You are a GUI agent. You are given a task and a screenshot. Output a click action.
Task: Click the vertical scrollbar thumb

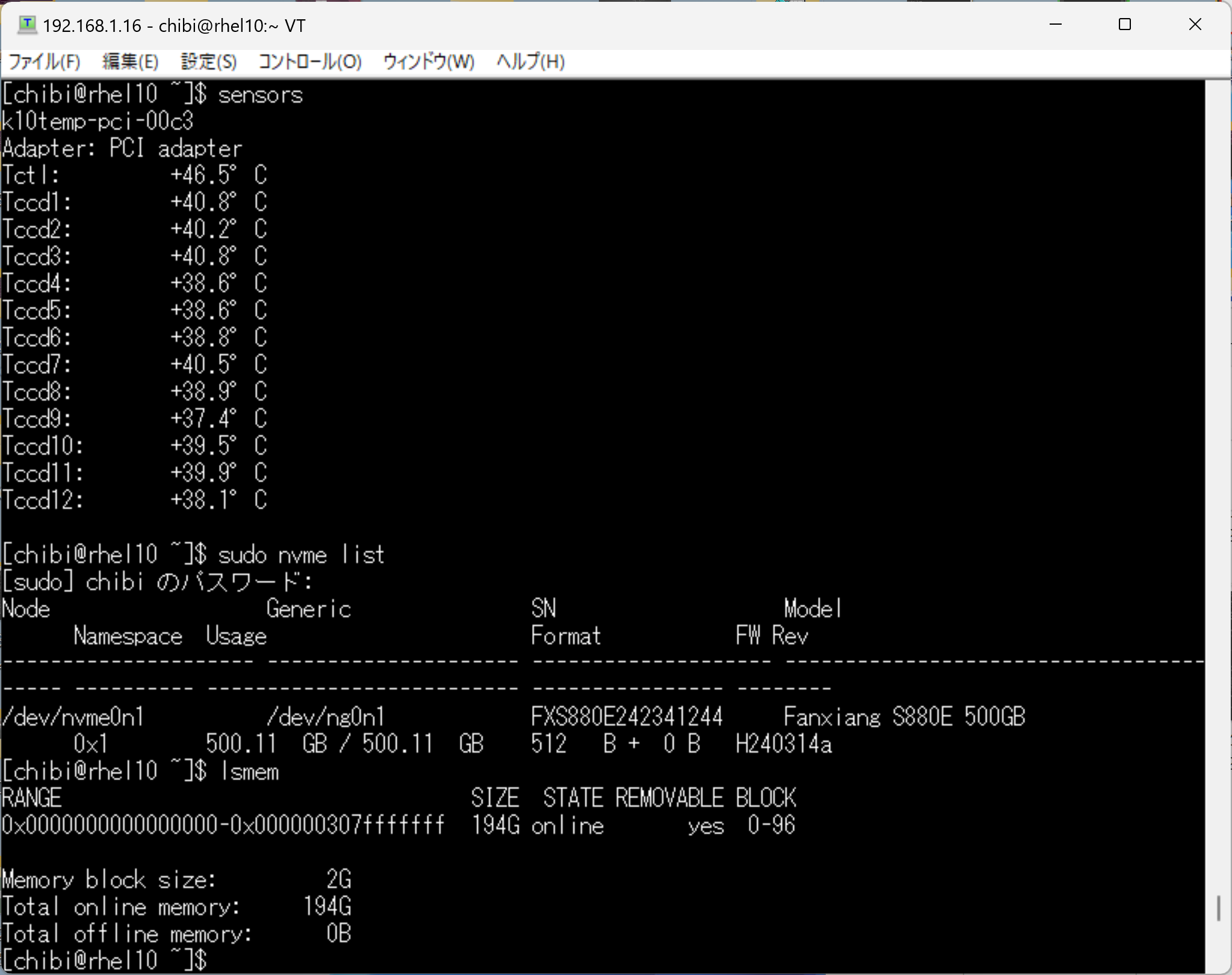pyautogui.click(x=1218, y=908)
